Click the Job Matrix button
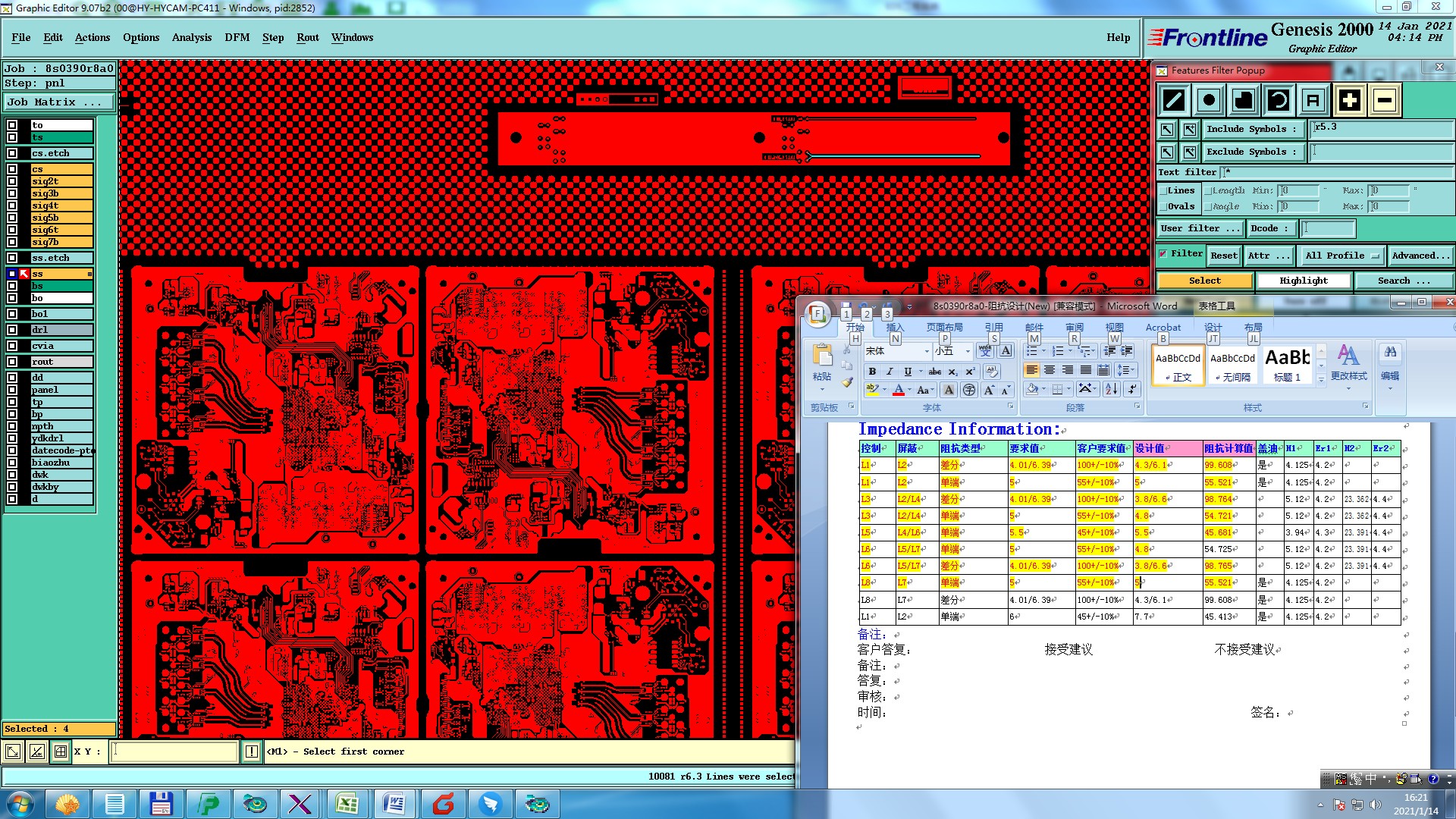Viewport: 1456px width, 819px height. pos(58,102)
